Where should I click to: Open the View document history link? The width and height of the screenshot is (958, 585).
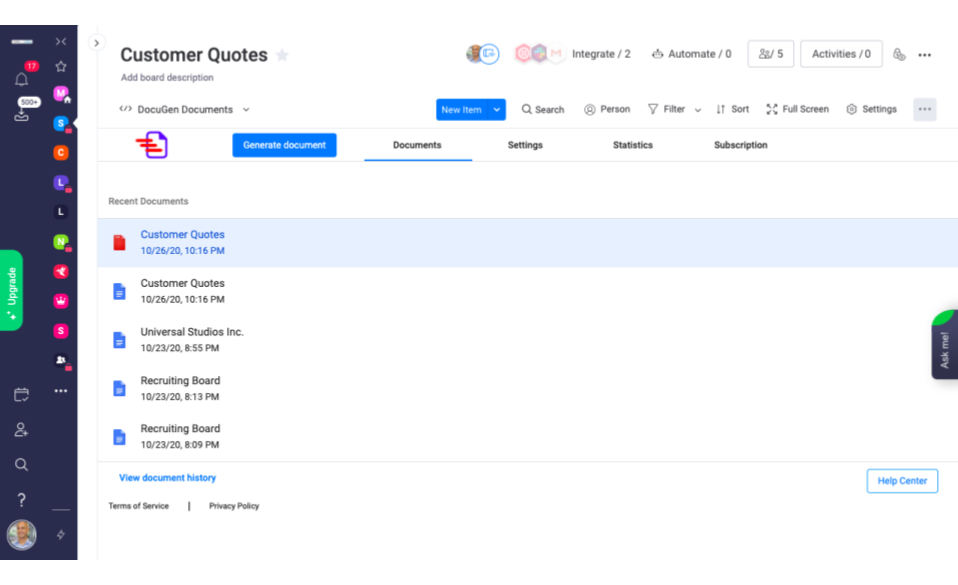pos(167,478)
